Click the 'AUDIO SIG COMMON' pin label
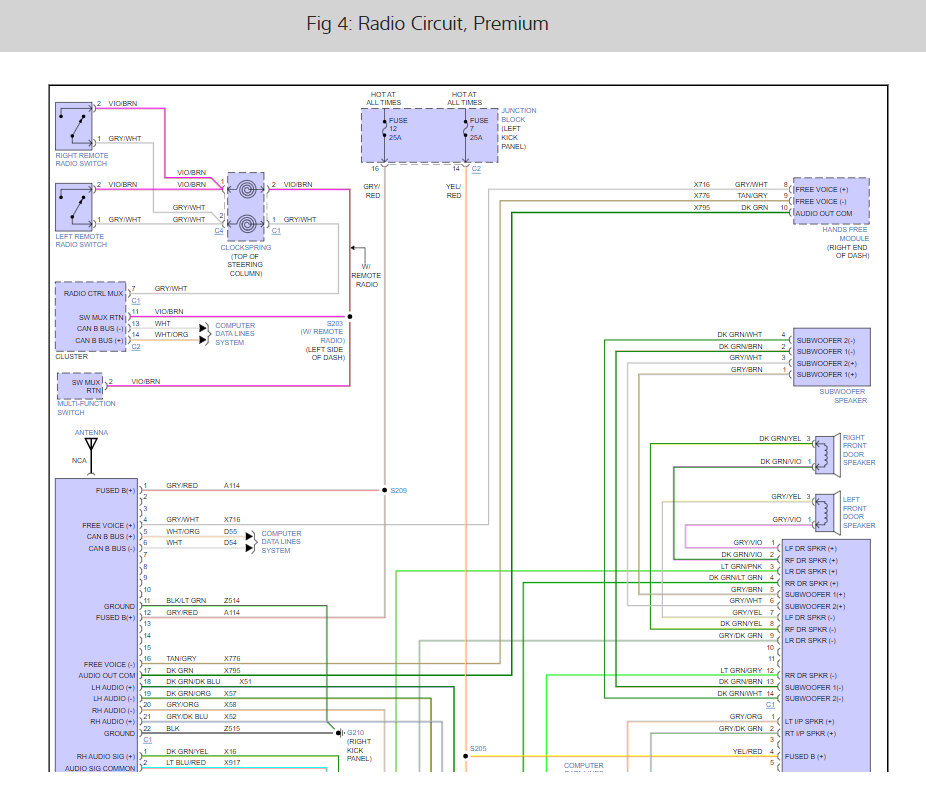 tap(100, 769)
